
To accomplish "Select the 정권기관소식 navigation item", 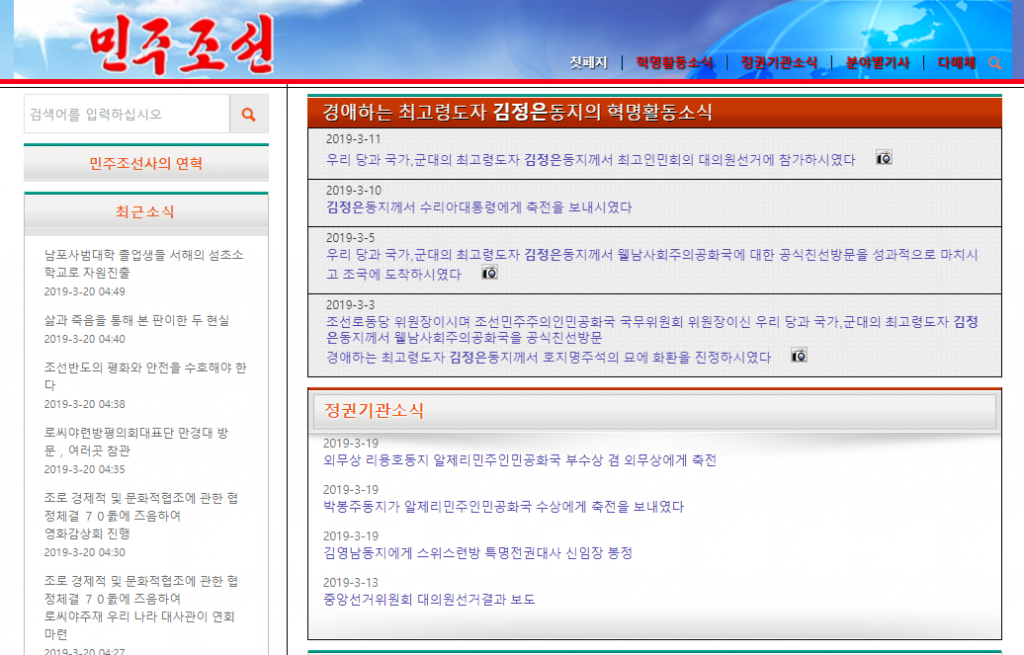I will coord(779,63).
